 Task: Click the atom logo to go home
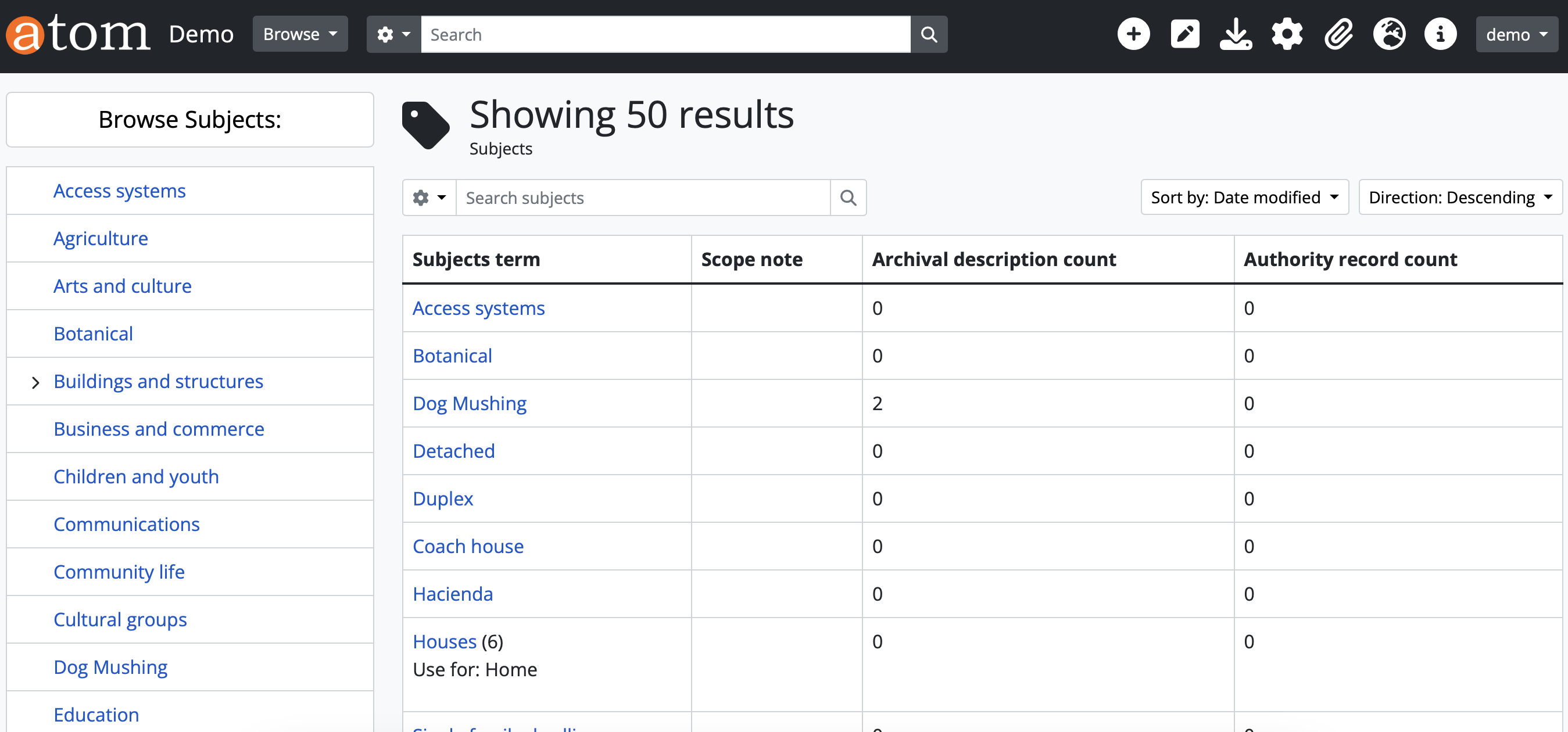pos(78,34)
